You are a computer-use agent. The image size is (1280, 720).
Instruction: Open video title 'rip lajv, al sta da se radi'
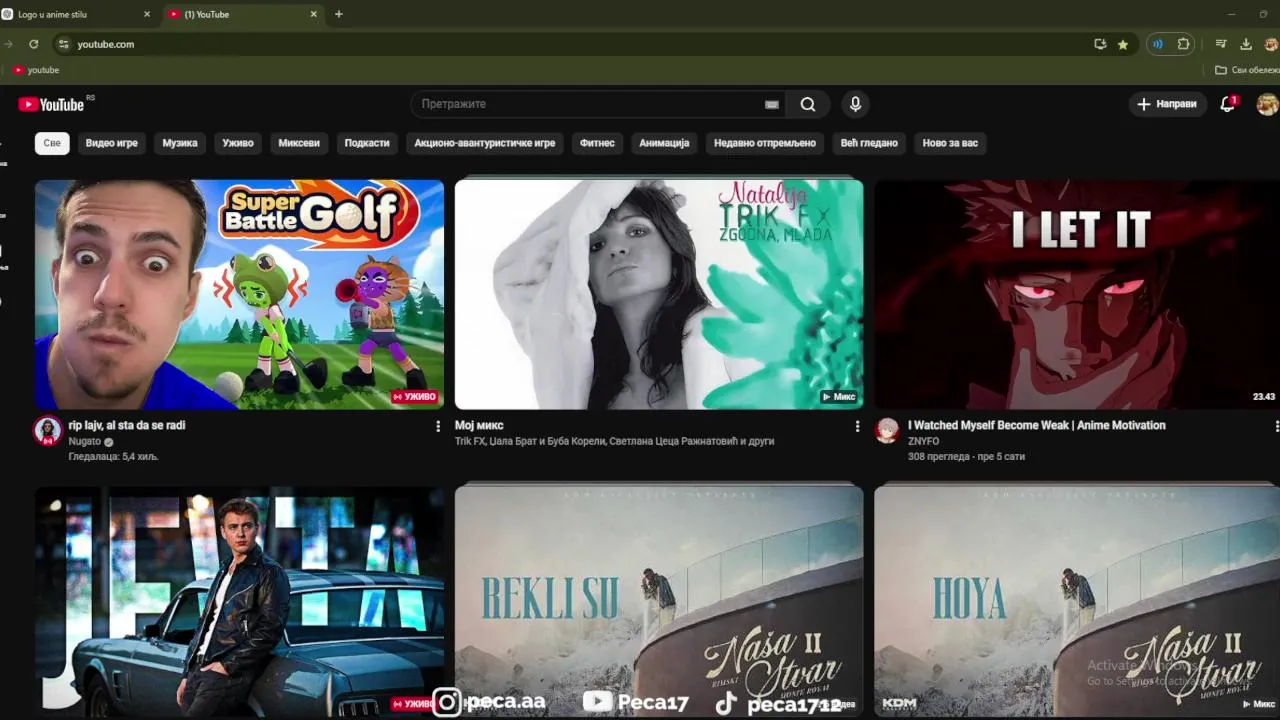(127, 425)
